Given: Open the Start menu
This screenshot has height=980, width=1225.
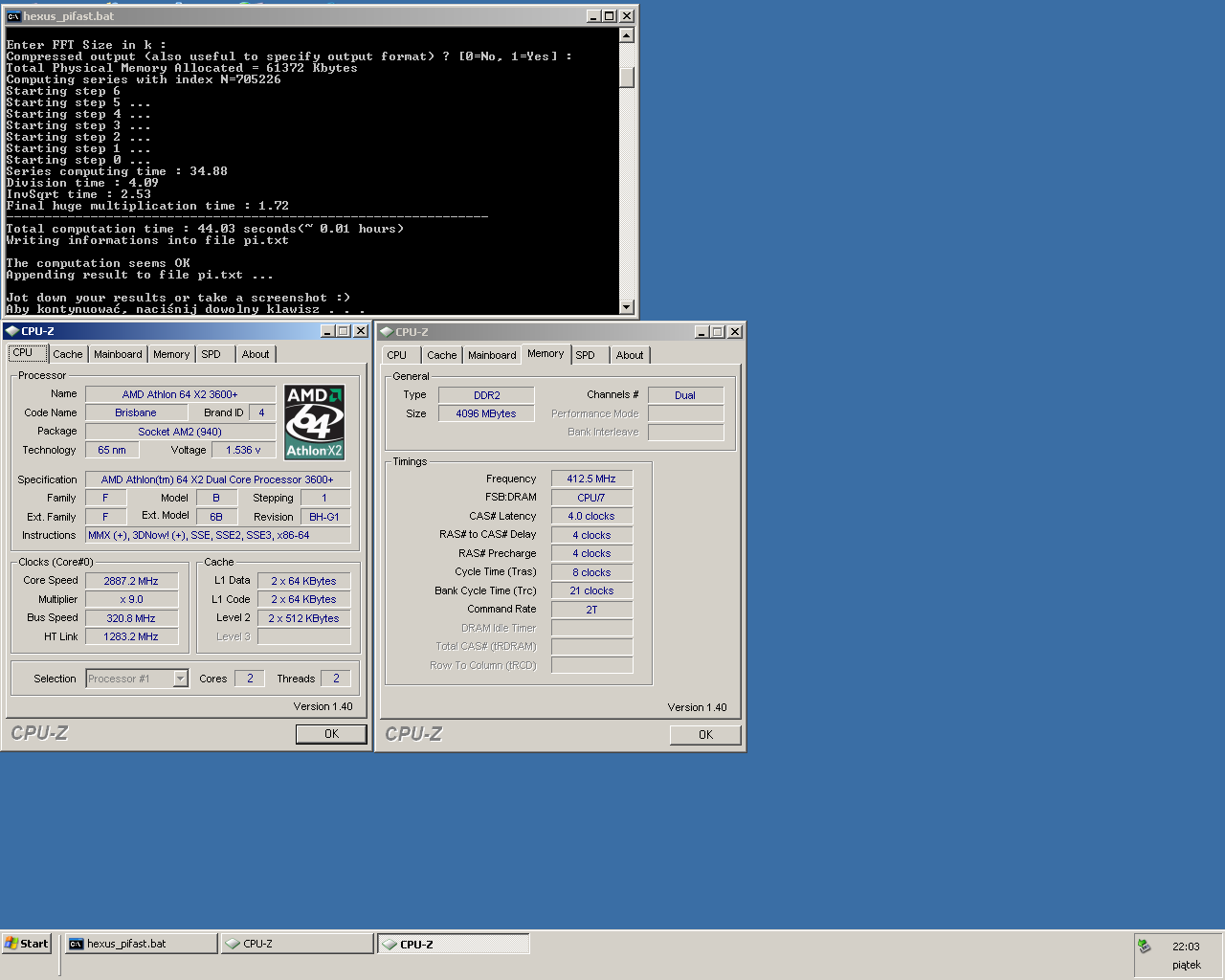Looking at the screenshot, I should (27, 944).
